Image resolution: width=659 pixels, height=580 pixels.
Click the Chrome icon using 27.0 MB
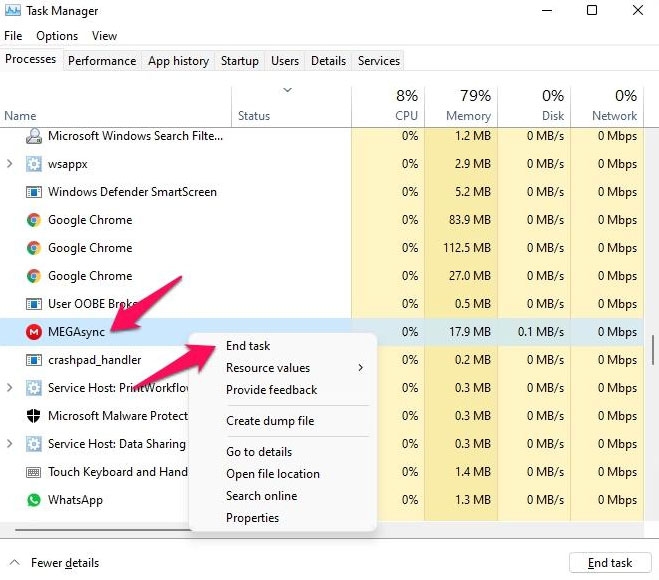(34, 276)
